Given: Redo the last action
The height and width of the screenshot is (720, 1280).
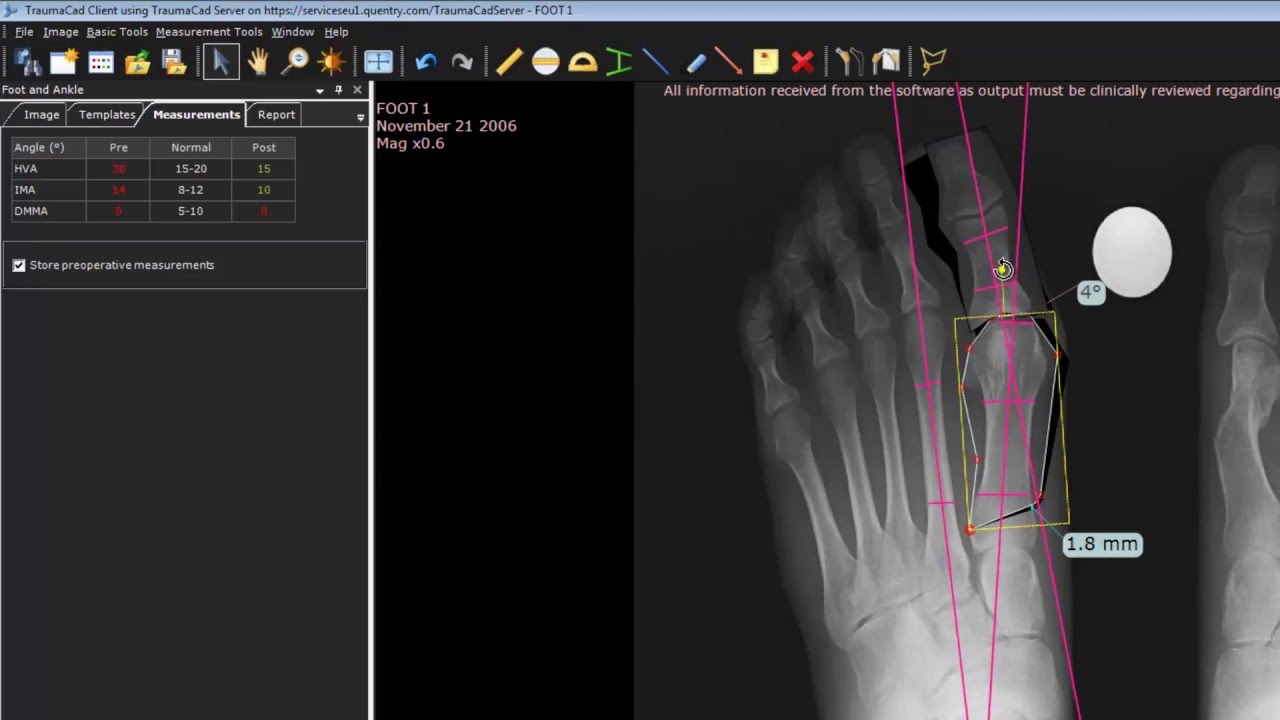Looking at the screenshot, I should pos(461,62).
